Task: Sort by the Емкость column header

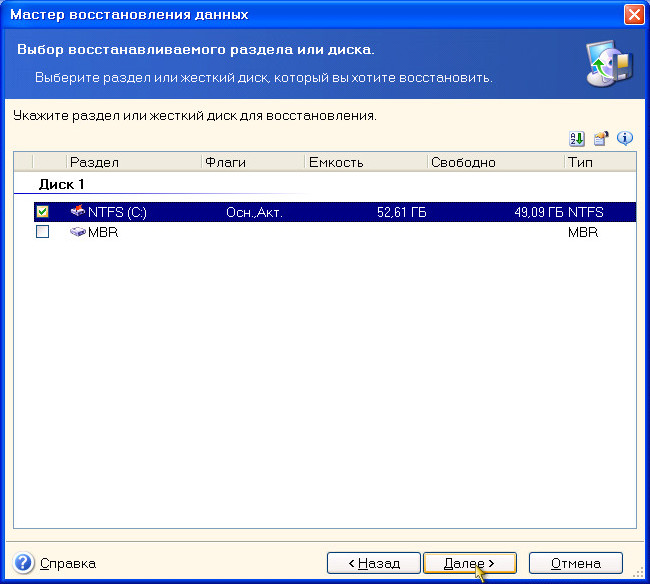Action: tap(366, 162)
